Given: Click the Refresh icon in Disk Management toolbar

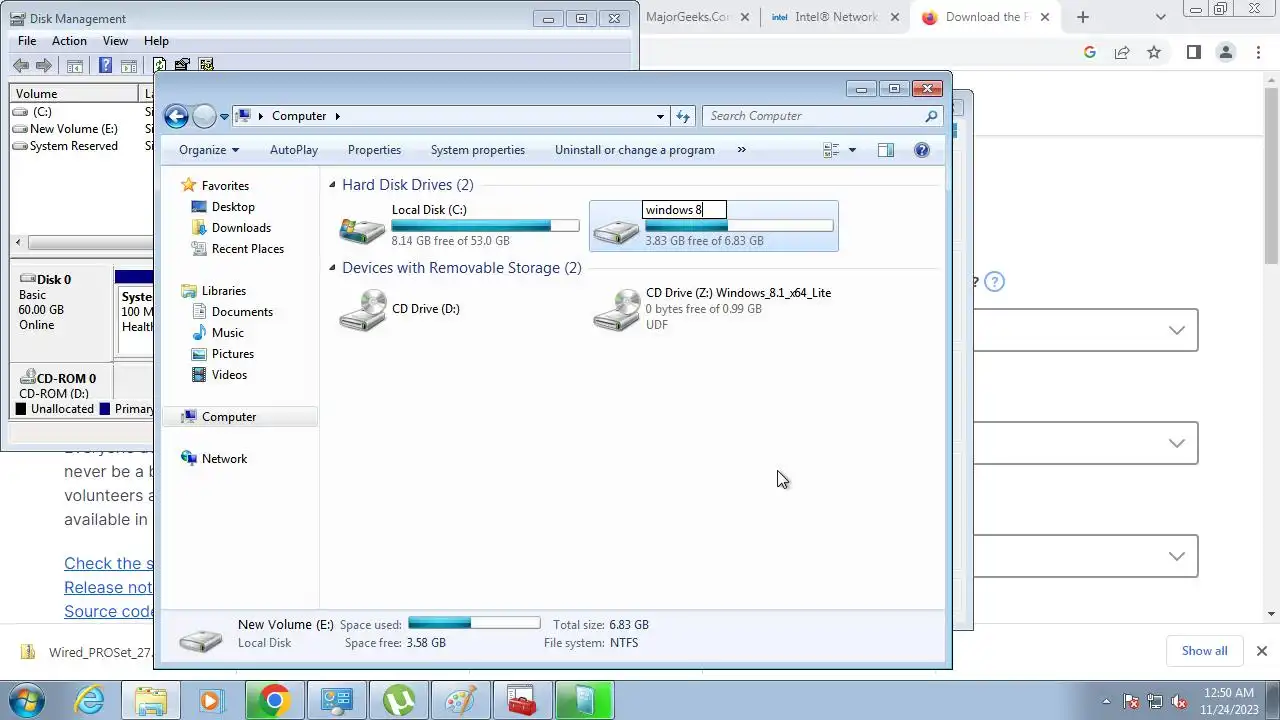Looking at the screenshot, I should [159, 65].
